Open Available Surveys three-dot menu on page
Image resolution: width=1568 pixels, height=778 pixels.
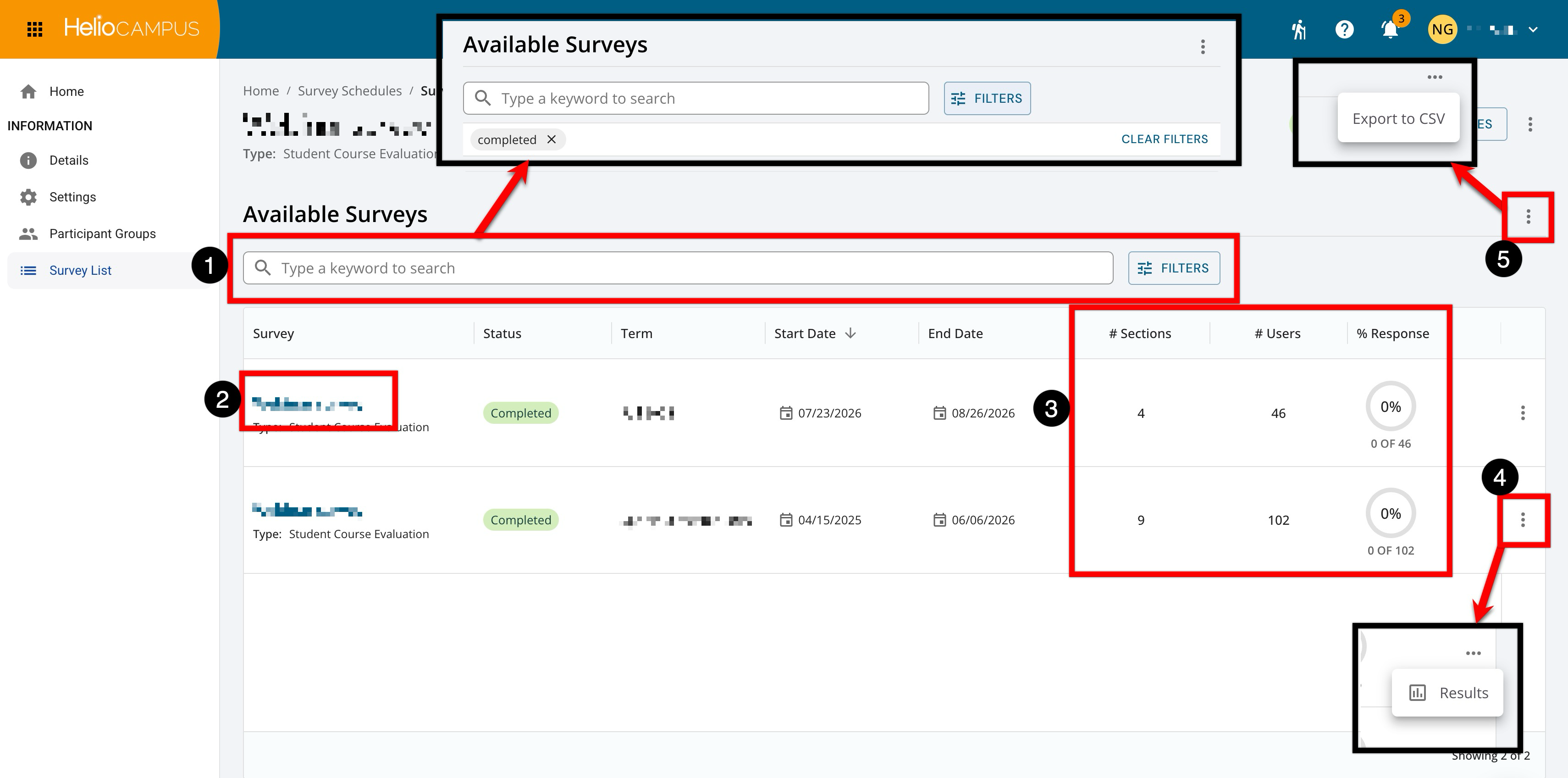click(x=1528, y=217)
